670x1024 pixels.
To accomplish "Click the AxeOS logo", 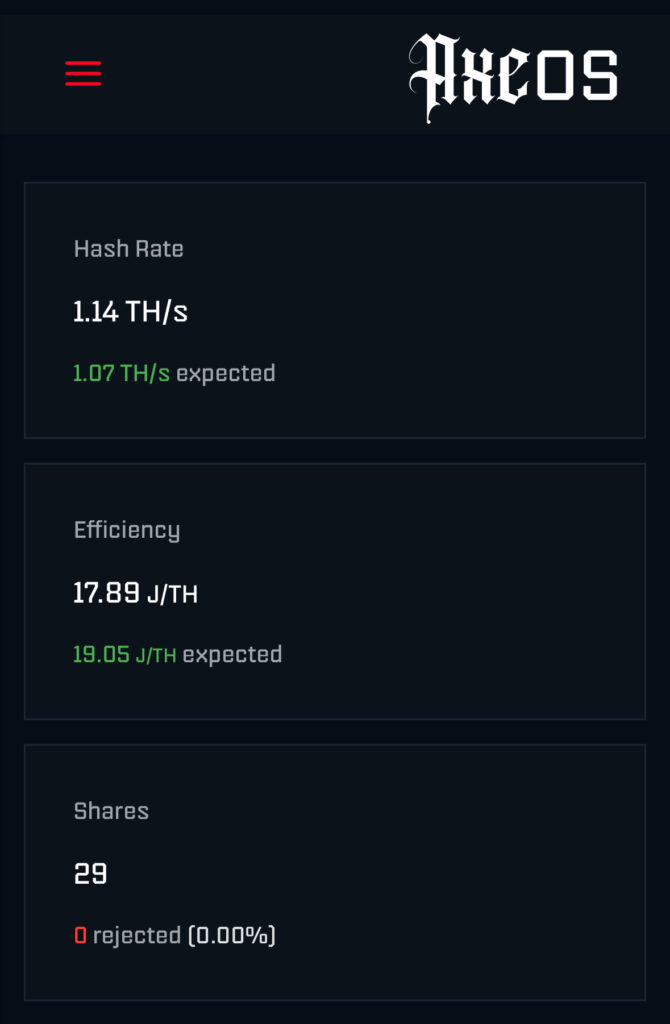I will [513, 77].
